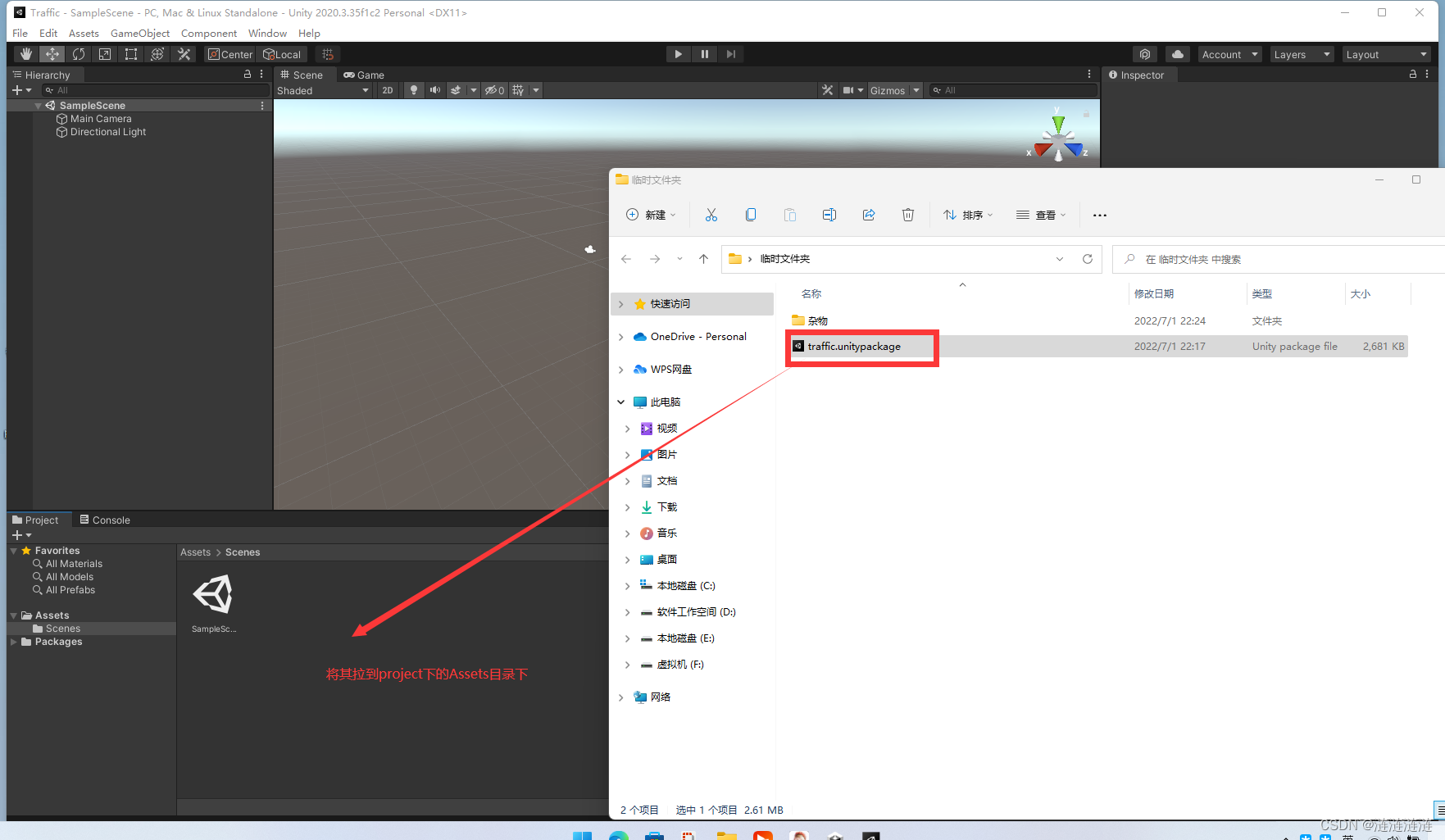Click the Step frame button in Unity
The width and height of the screenshot is (1445, 840).
point(730,54)
